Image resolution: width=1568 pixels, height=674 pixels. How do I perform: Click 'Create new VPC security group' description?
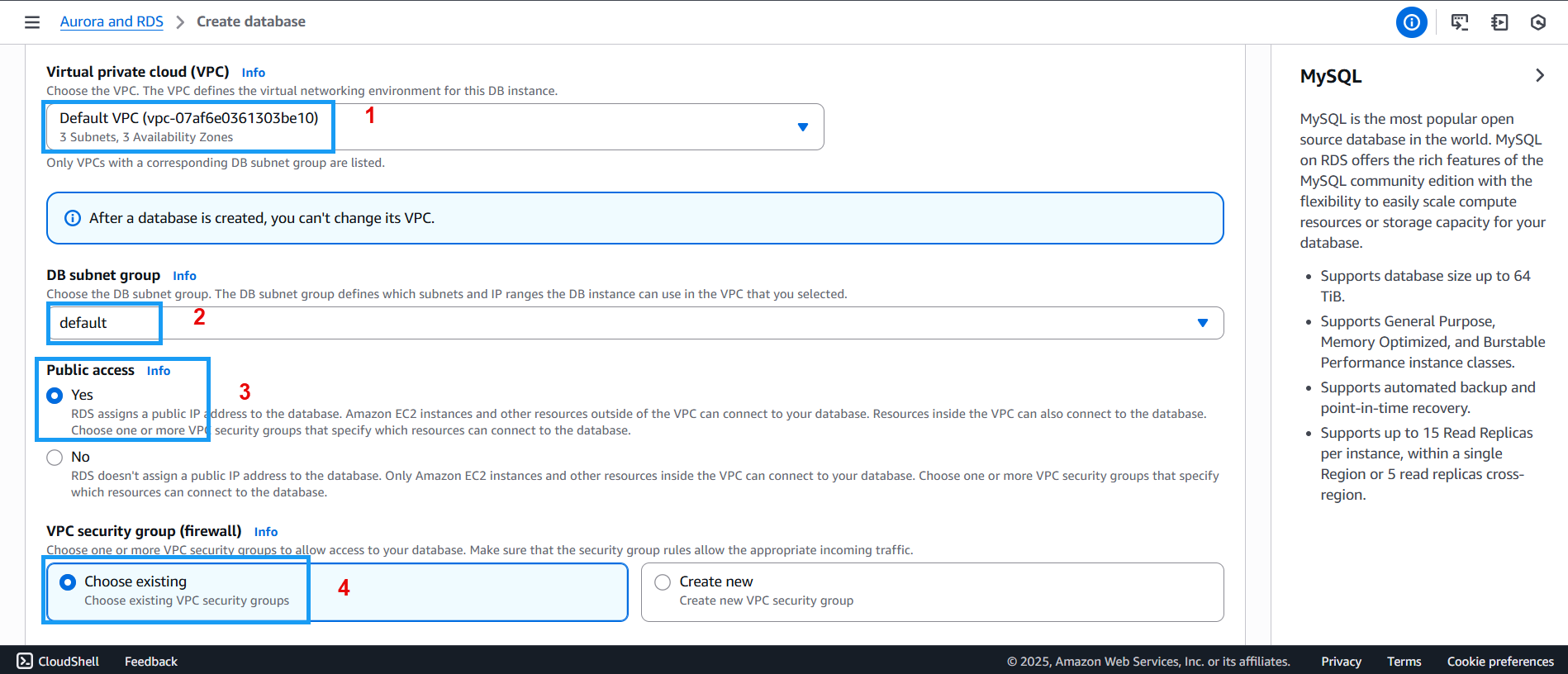(767, 600)
